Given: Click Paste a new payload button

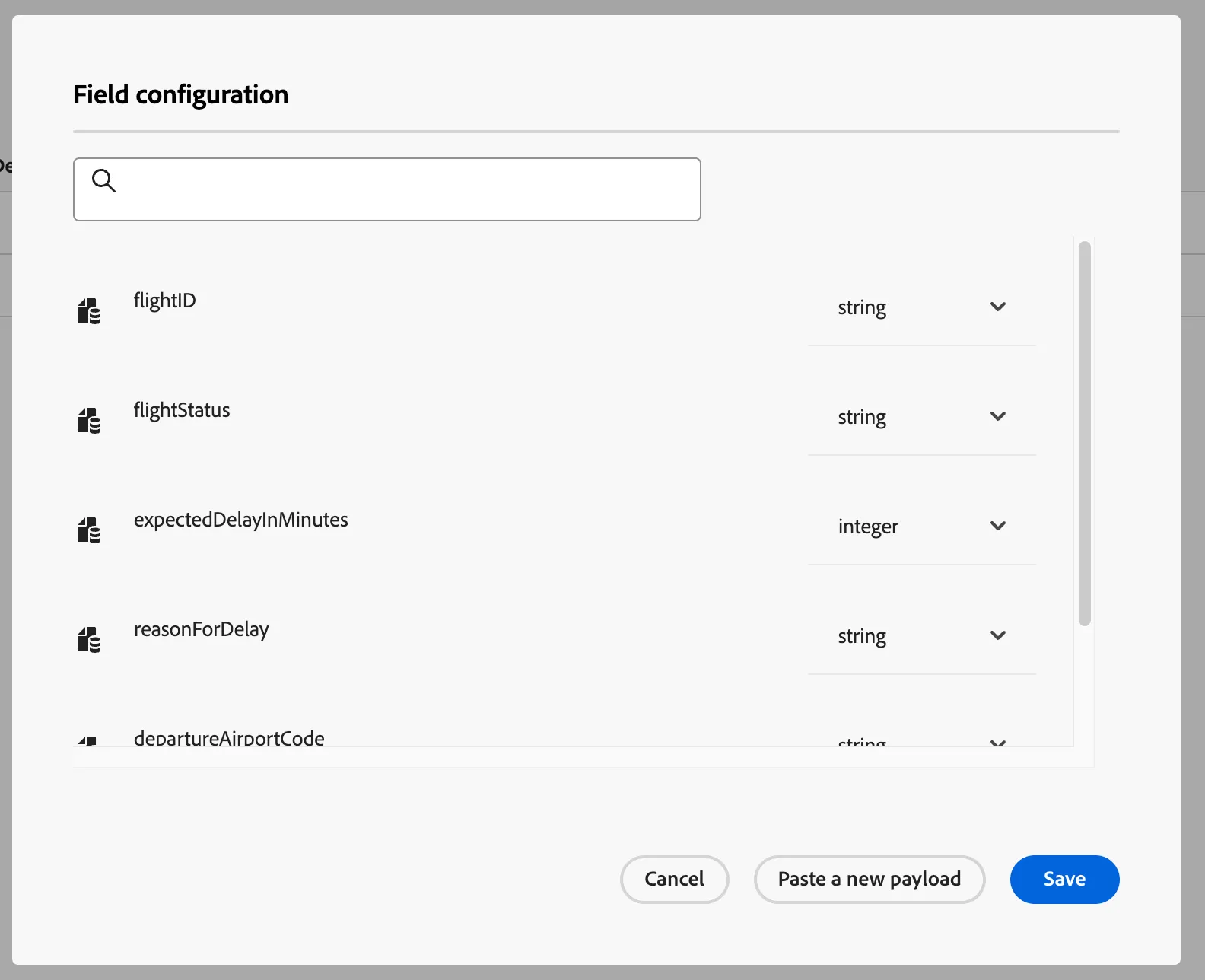Looking at the screenshot, I should pyautogui.click(x=870, y=880).
